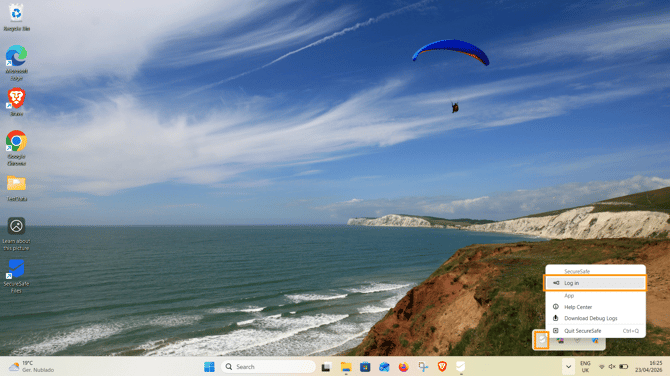
Task: Click the heart-shaped tray overflow icon
Action: 577,341
